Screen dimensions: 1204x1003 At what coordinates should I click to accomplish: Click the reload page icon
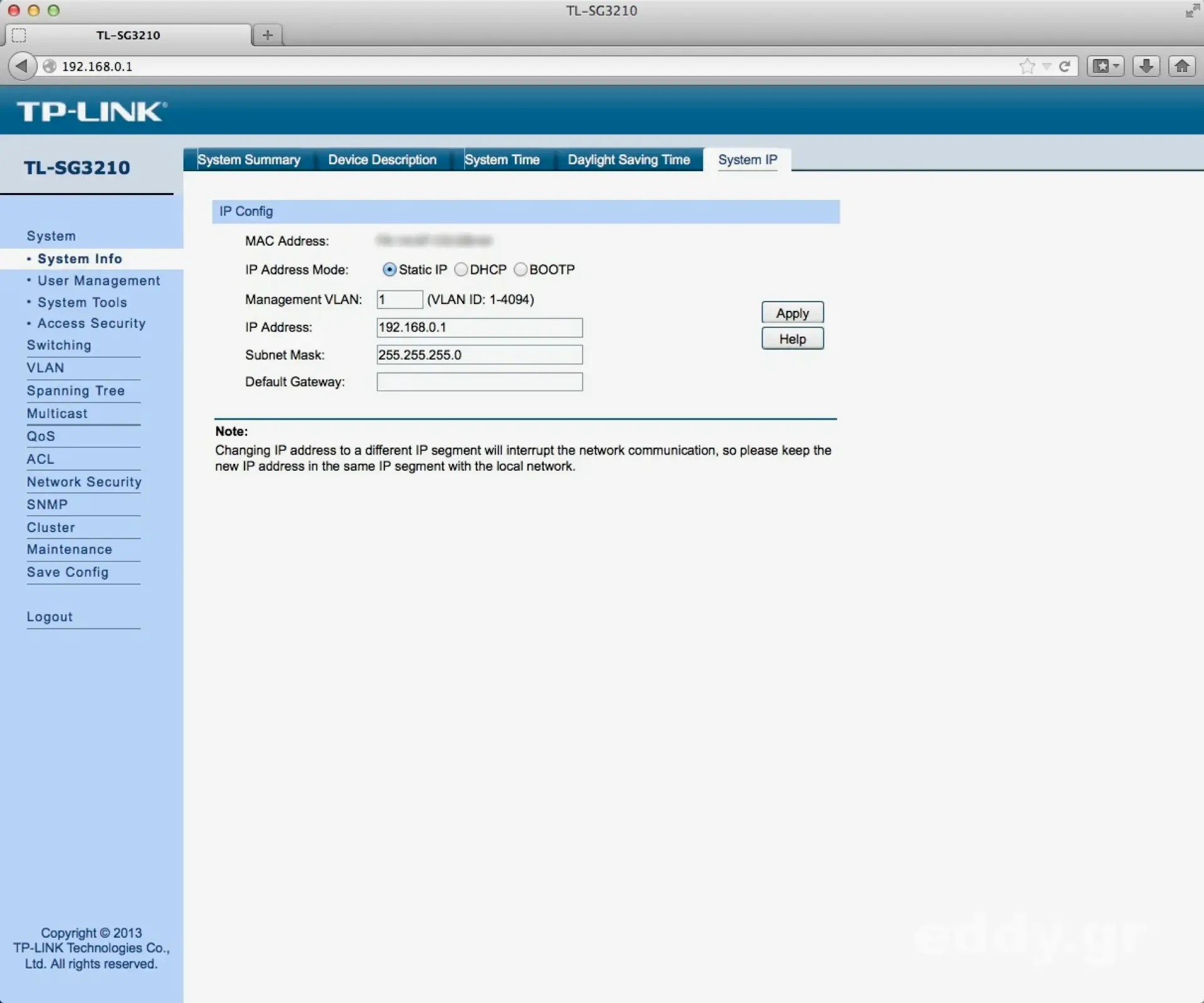(x=1064, y=66)
